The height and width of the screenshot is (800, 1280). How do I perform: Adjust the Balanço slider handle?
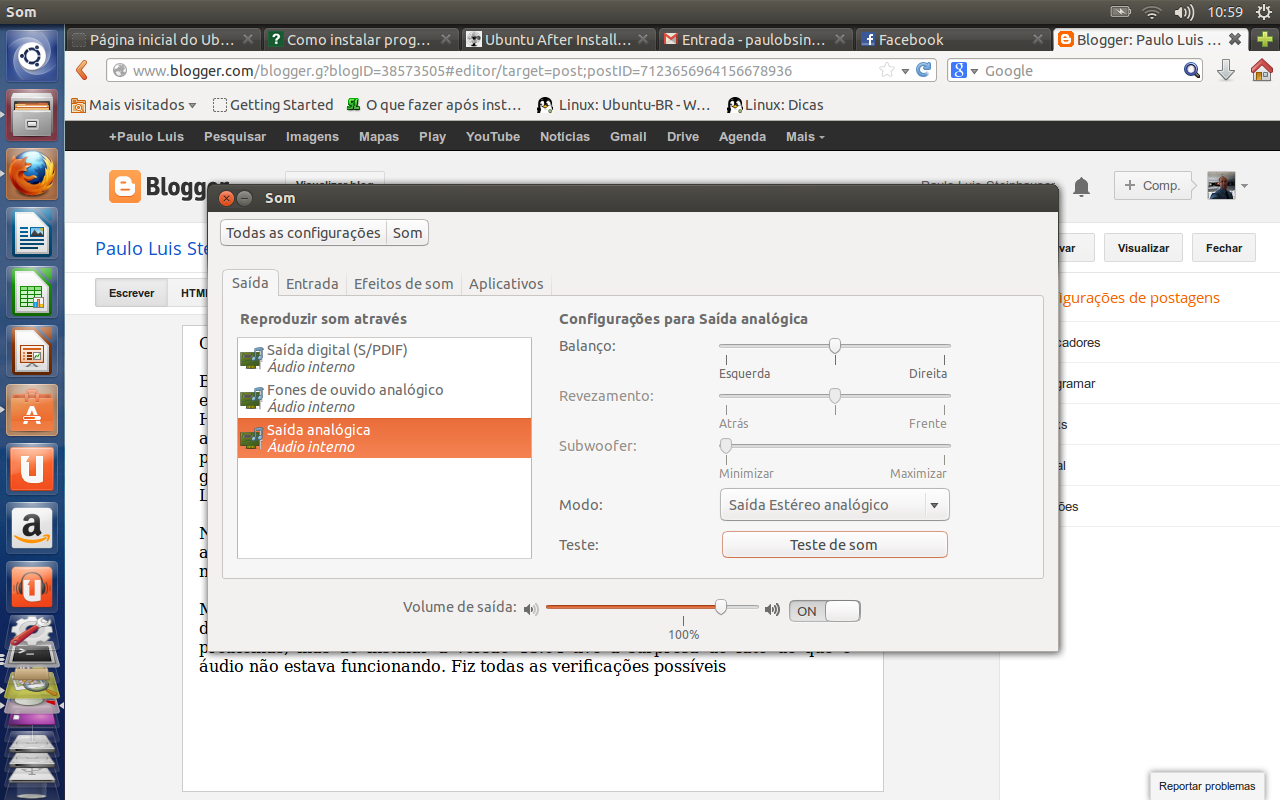pyautogui.click(x=834, y=346)
